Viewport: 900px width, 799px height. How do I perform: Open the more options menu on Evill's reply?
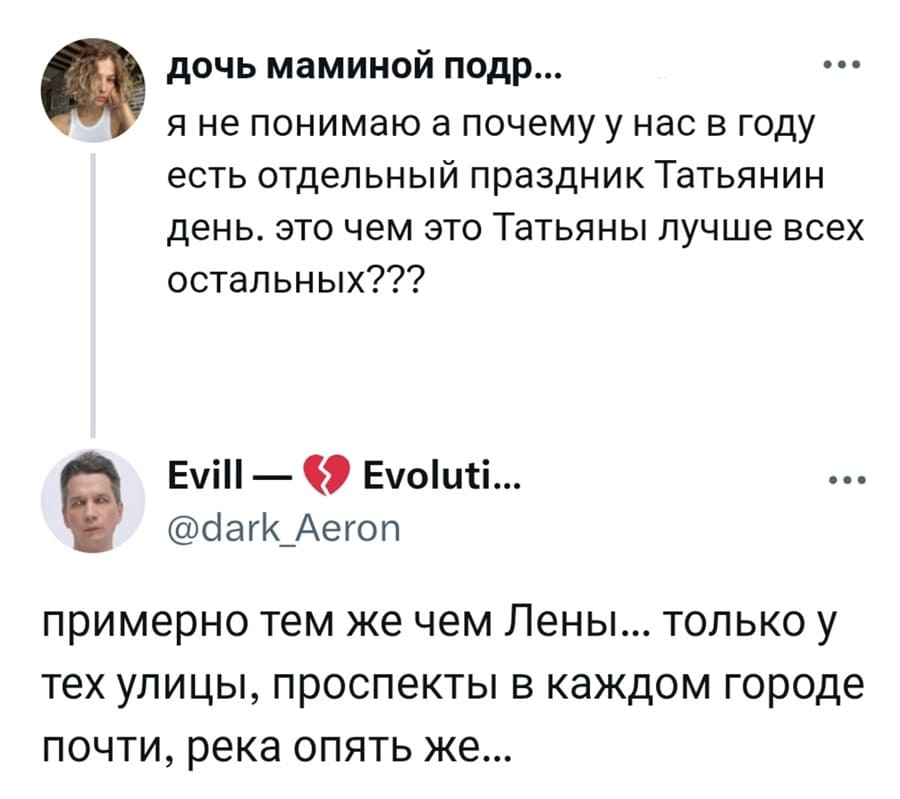pos(849,480)
